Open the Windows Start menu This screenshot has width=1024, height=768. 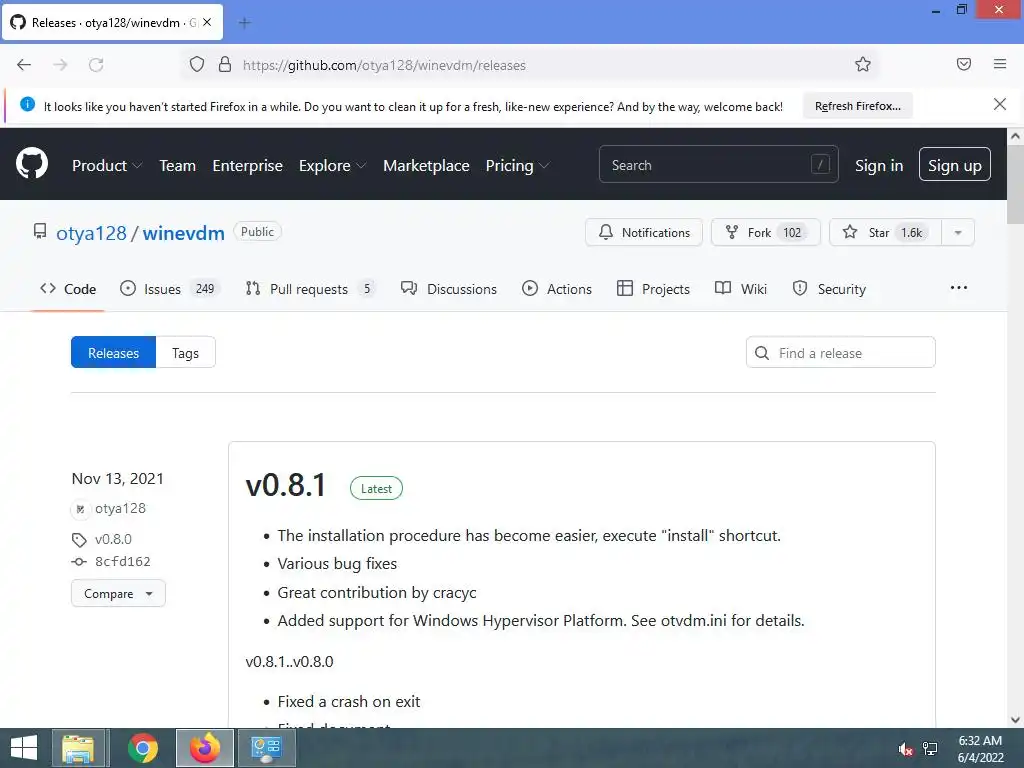pyautogui.click(x=24, y=748)
